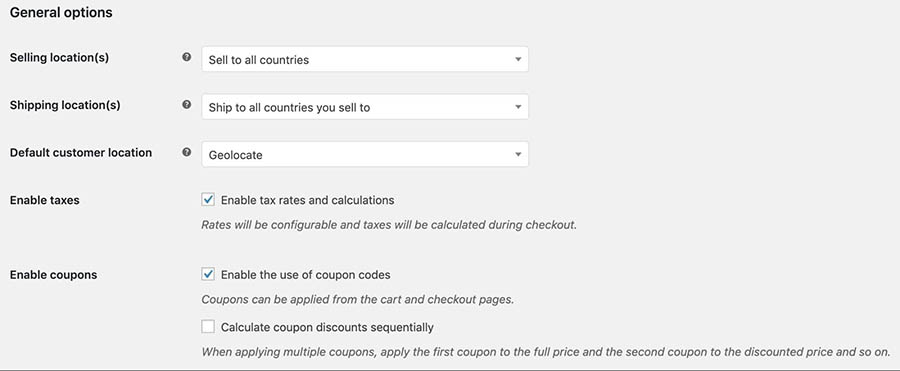
Task: Open the Geolocate dropdown
Action: pyautogui.click(x=365, y=154)
